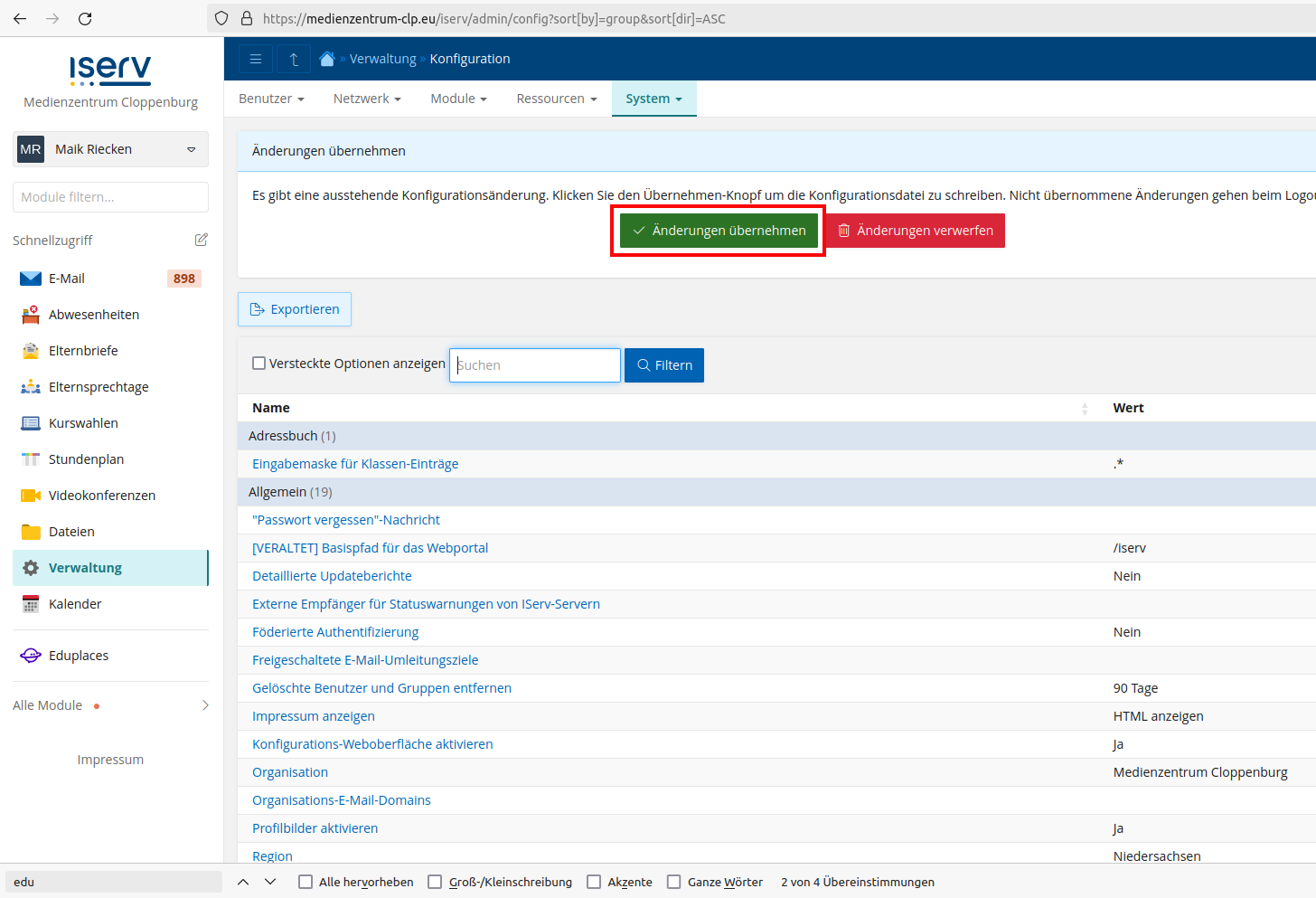Check the Ganze Wörter option
Viewport: 1316px width, 898px height.
[673, 882]
